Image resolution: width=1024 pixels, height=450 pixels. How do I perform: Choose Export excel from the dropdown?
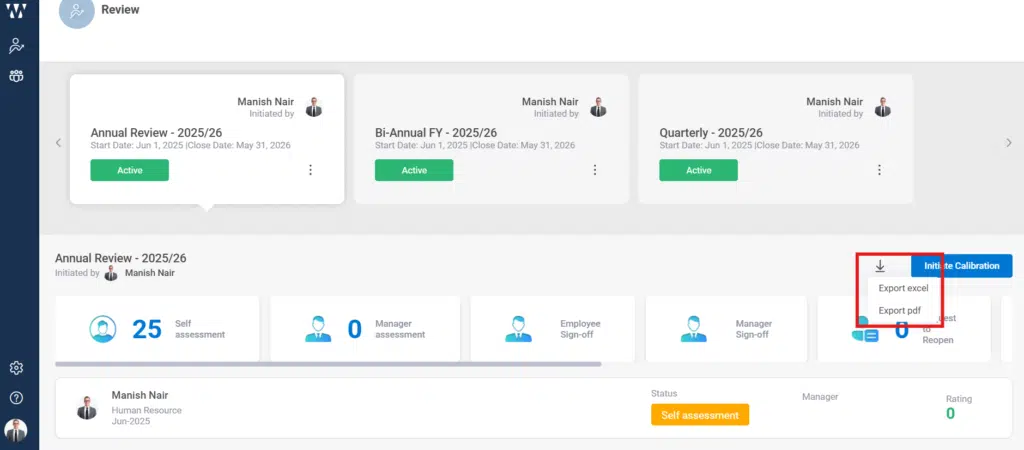click(903, 288)
